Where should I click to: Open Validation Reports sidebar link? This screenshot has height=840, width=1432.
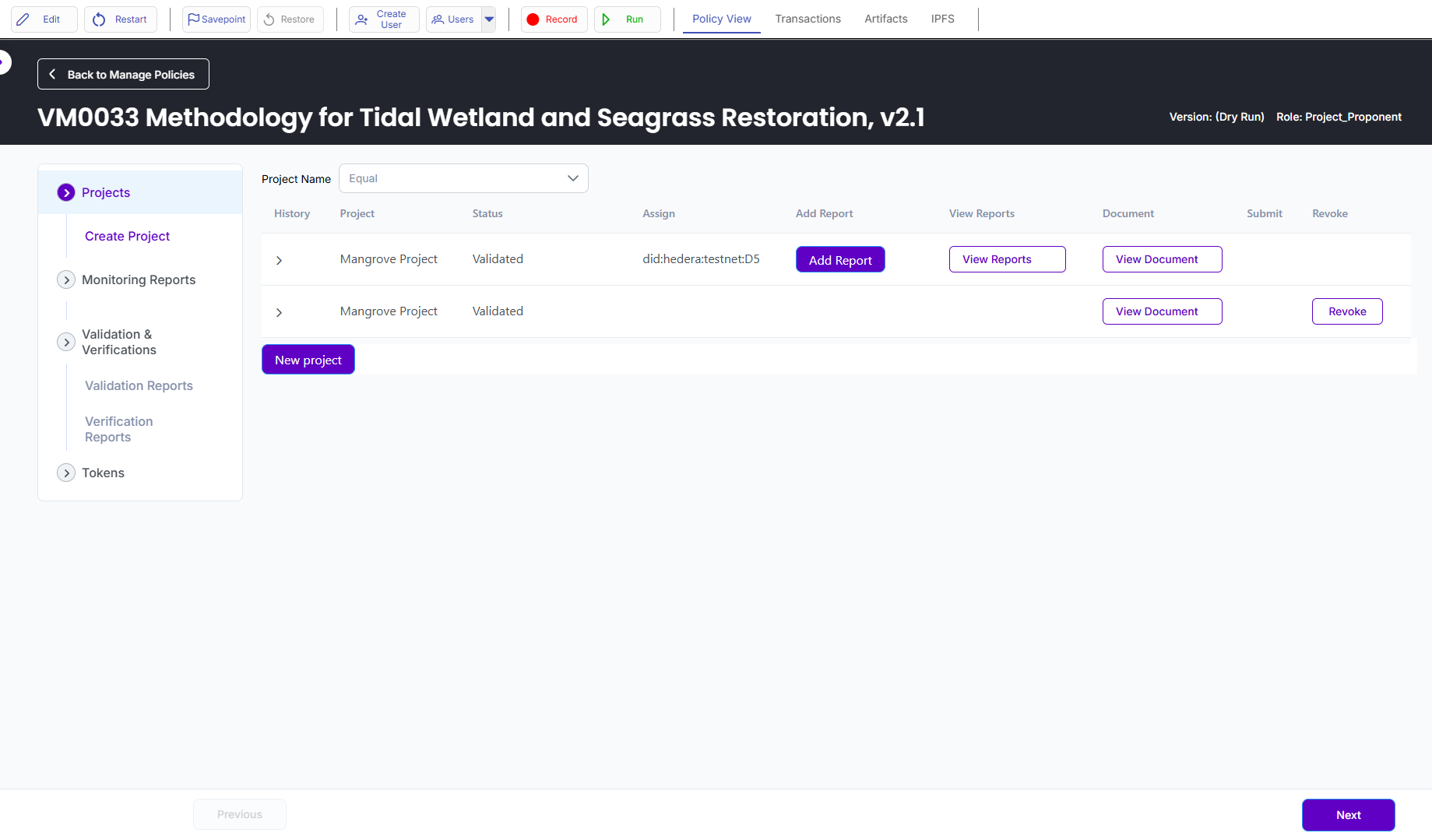(x=139, y=385)
